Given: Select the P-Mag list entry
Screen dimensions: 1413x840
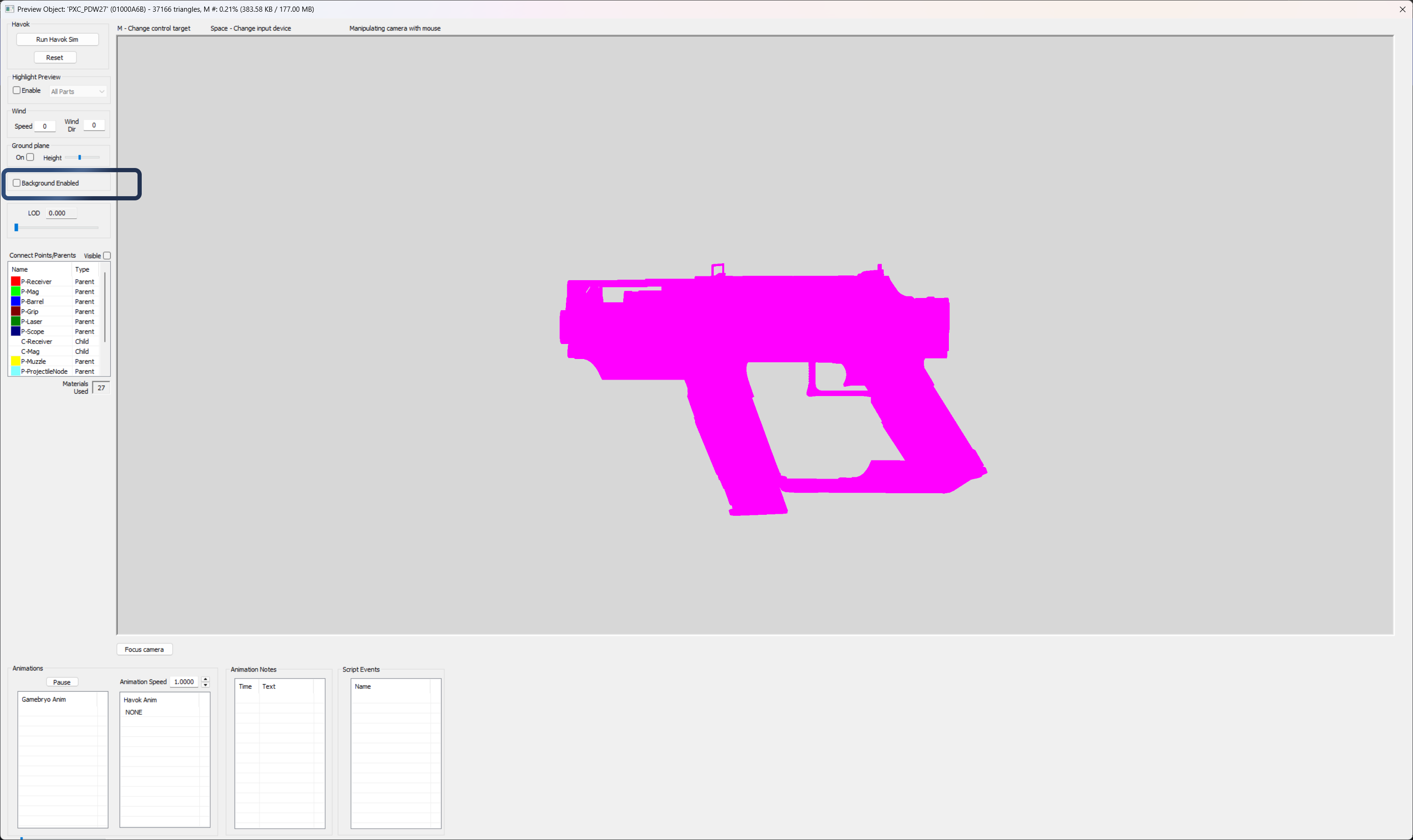Looking at the screenshot, I should point(55,291).
